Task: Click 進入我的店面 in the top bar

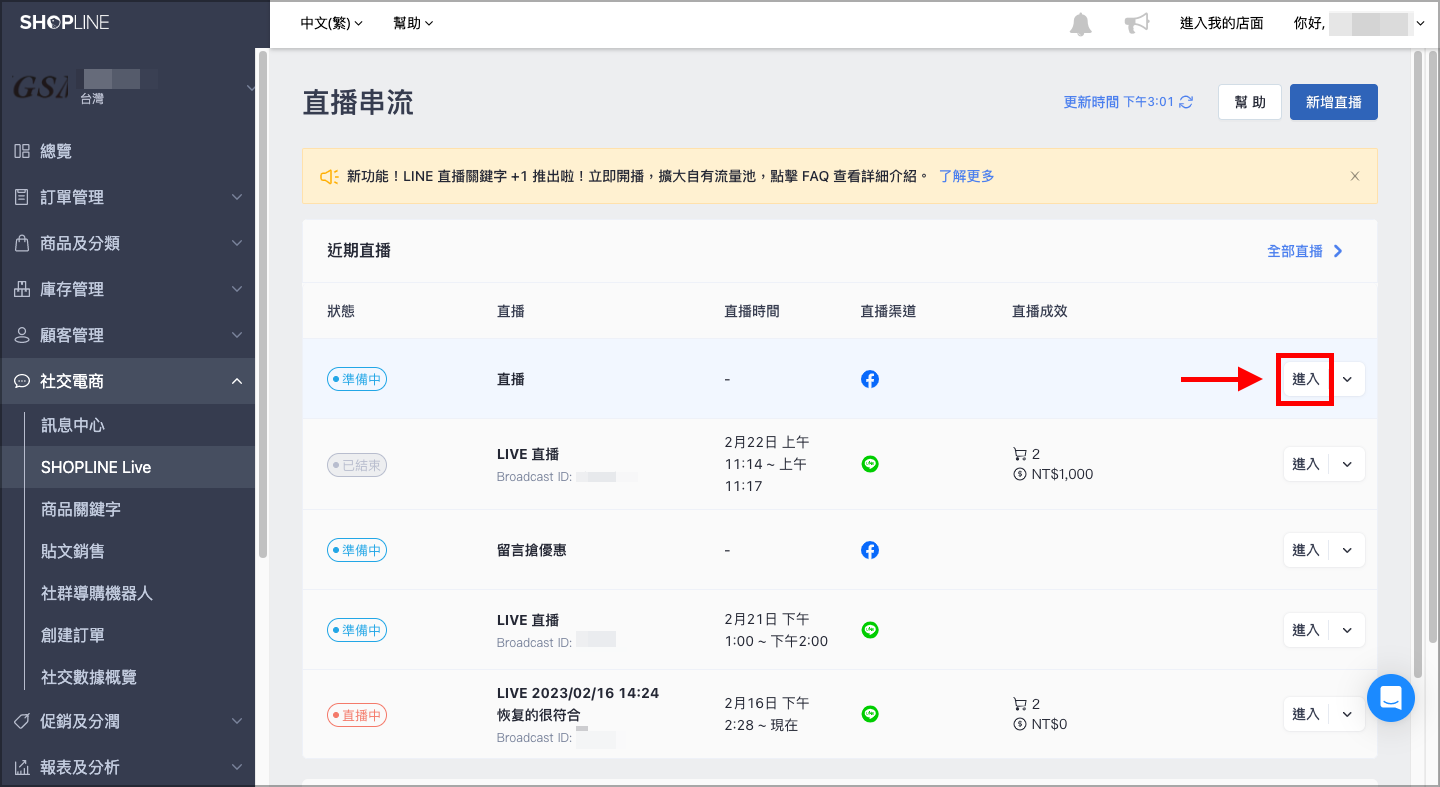Action: [1222, 23]
